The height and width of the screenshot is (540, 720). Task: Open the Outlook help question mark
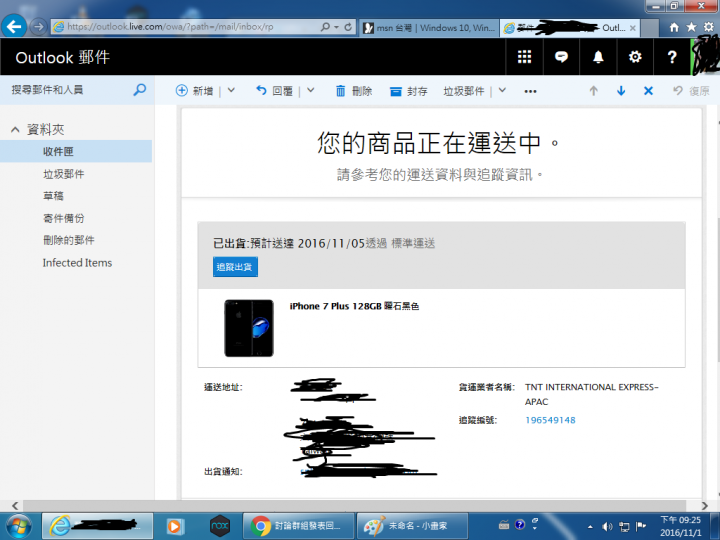coord(672,57)
